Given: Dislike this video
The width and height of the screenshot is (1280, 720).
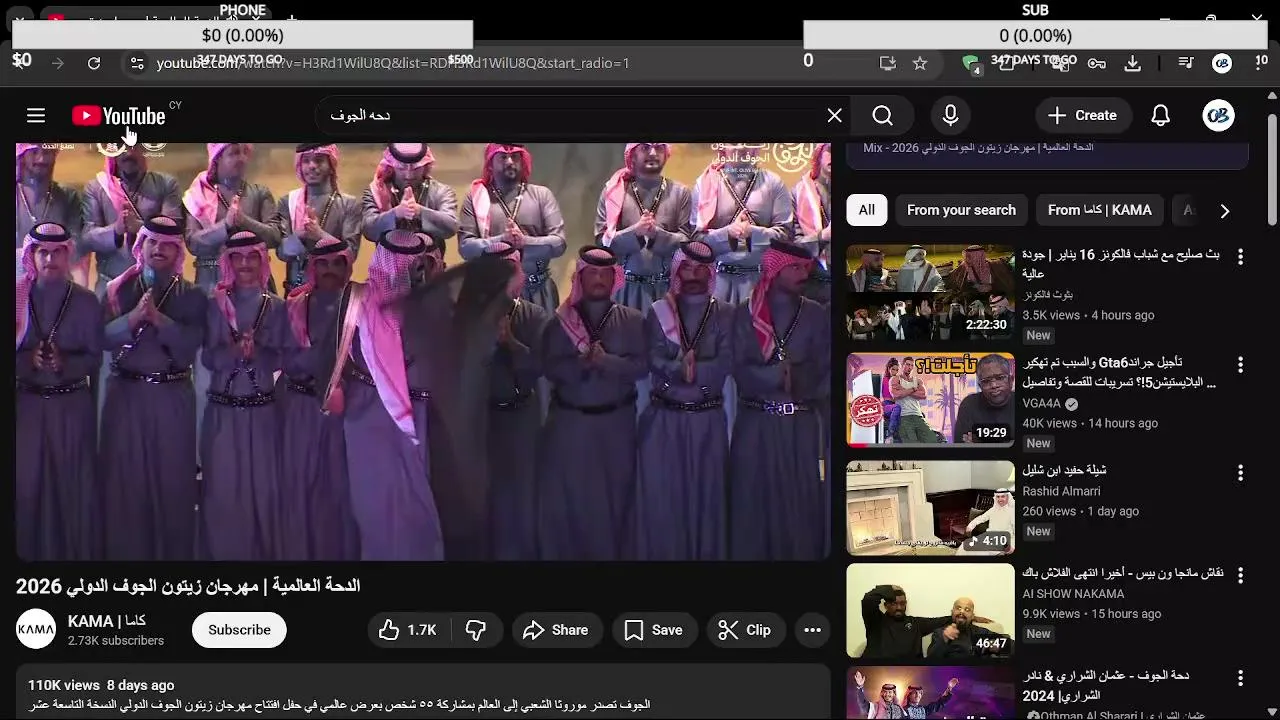Looking at the screenshot, I should click(476, 630).
